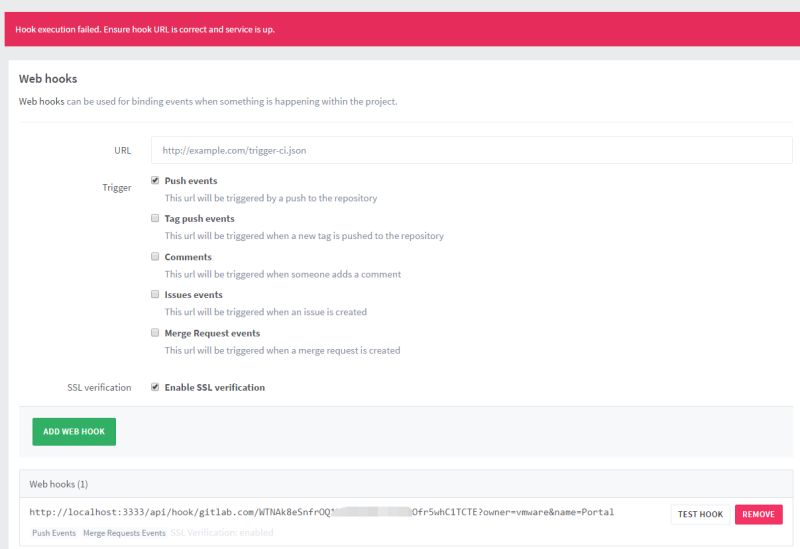This screenshot has width=800, height=549.
Task: Click the Merge Requests Events tag label
Action: click(x=124, y=533)
